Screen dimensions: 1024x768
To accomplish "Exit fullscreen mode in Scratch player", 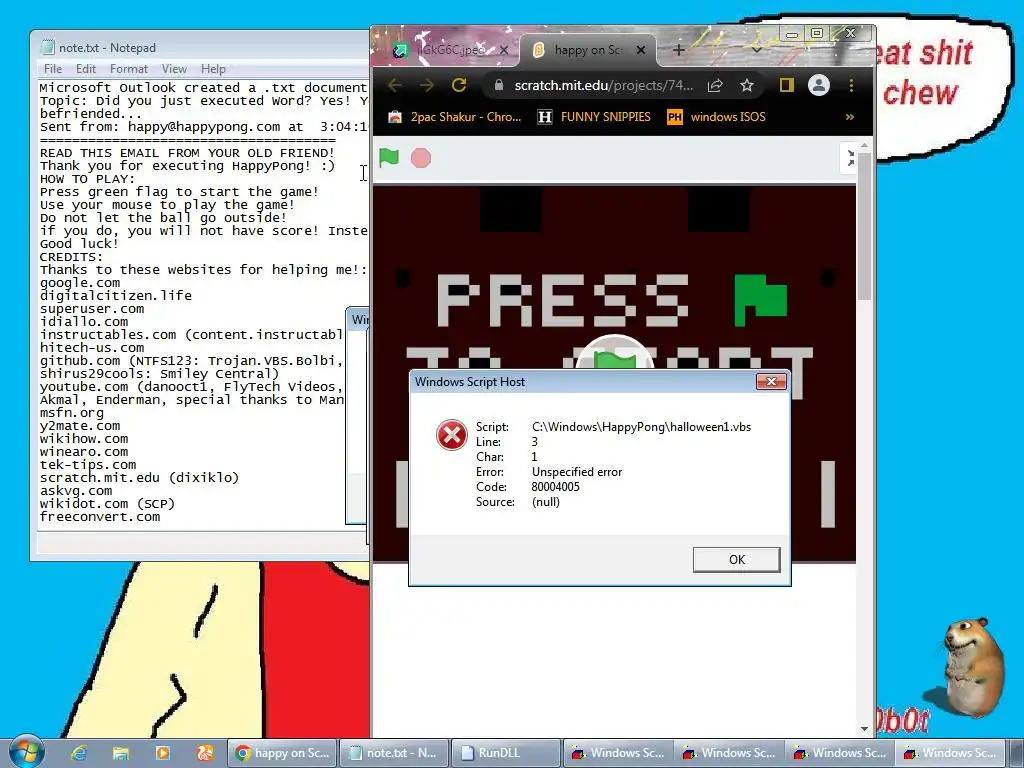I will [x=850, y=158].
